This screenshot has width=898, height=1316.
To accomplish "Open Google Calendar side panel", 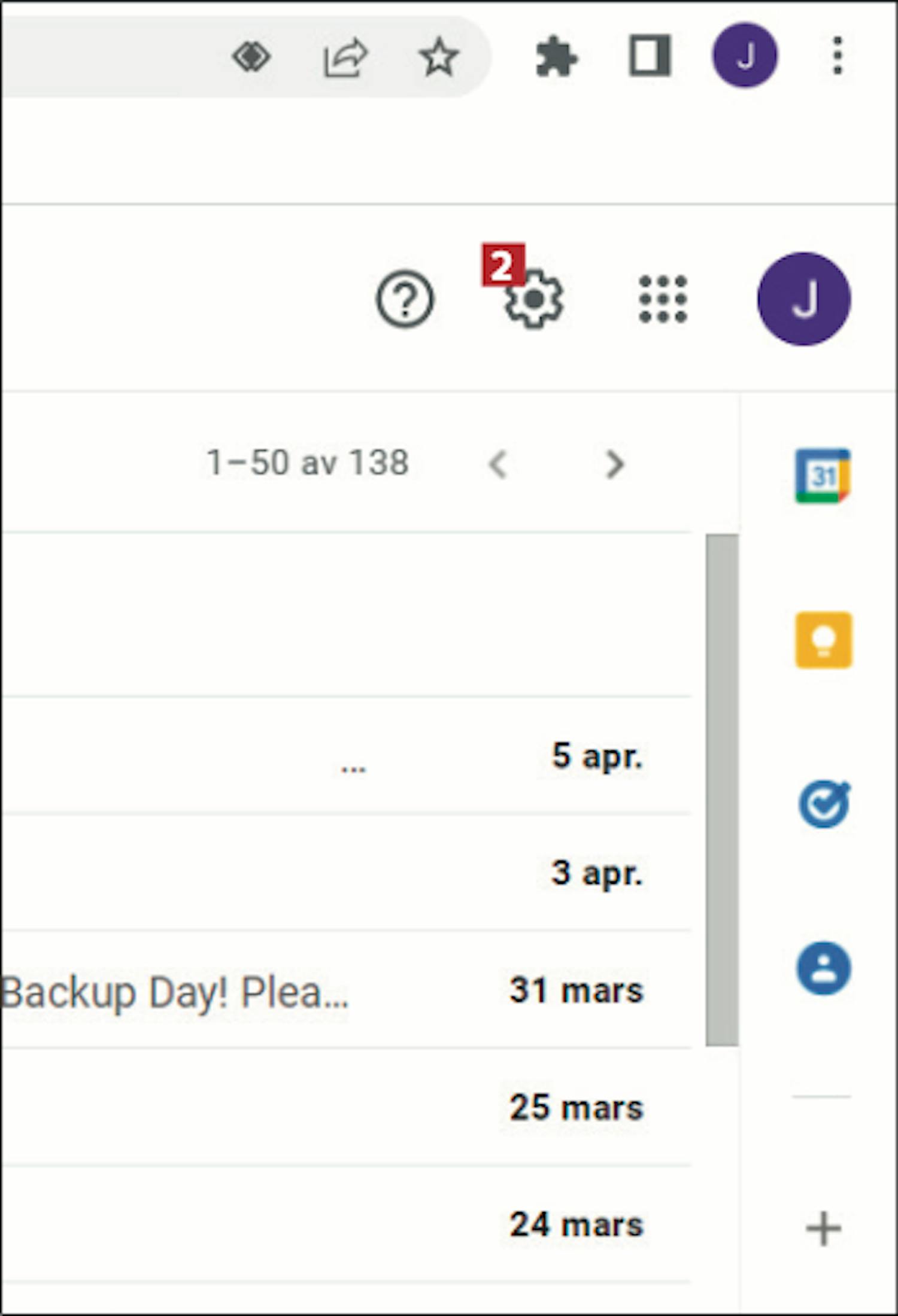I will 823,476.
